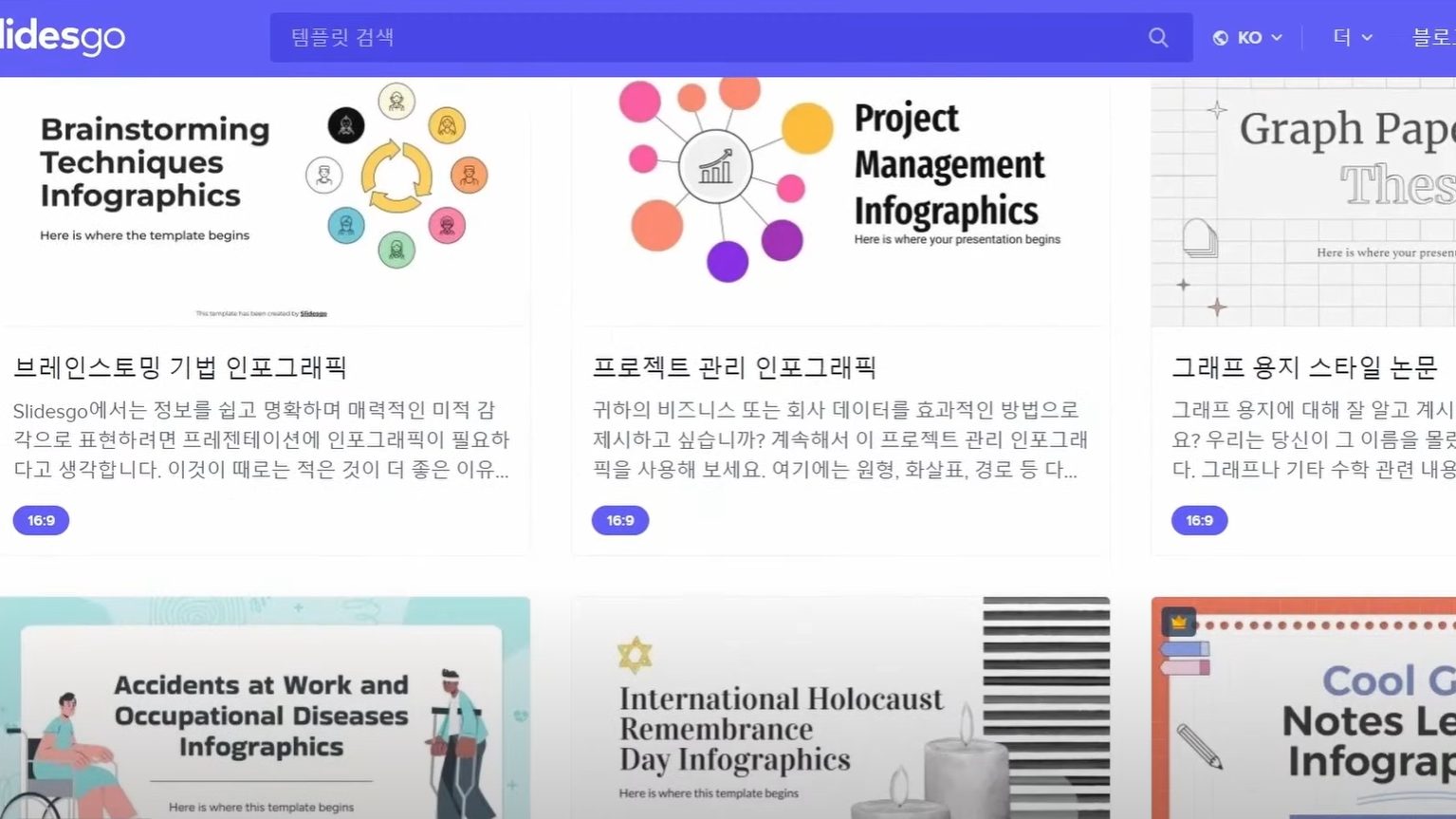Click the globe language icon

coord(1219,37)
